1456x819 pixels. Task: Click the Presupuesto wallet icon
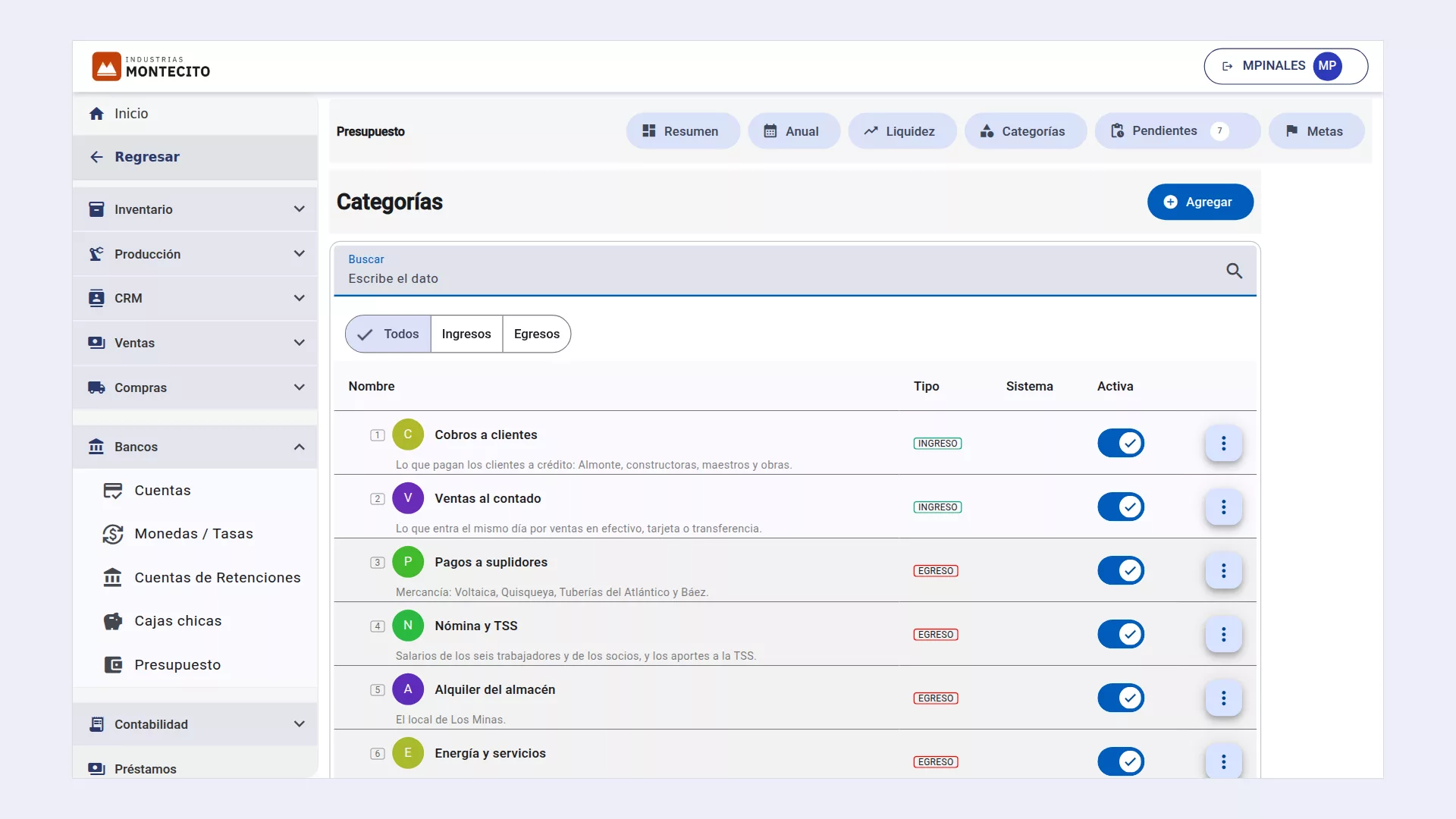pos(113,665)
